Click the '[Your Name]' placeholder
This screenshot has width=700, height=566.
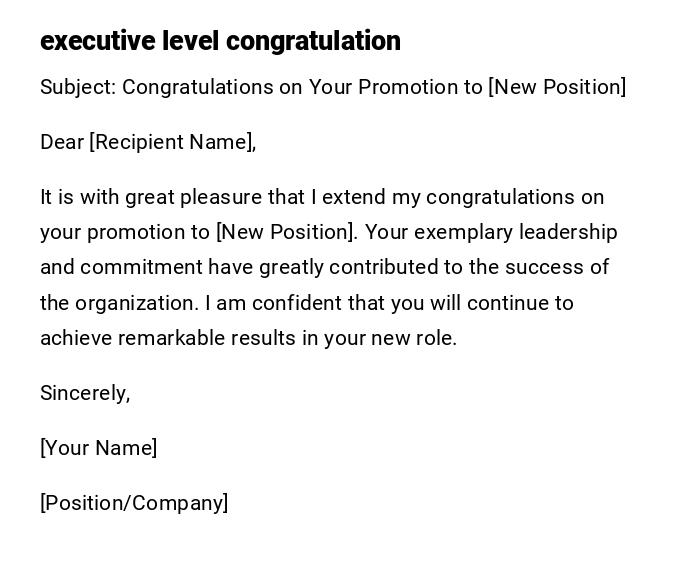pyautogui.click(x=99, y=448)
